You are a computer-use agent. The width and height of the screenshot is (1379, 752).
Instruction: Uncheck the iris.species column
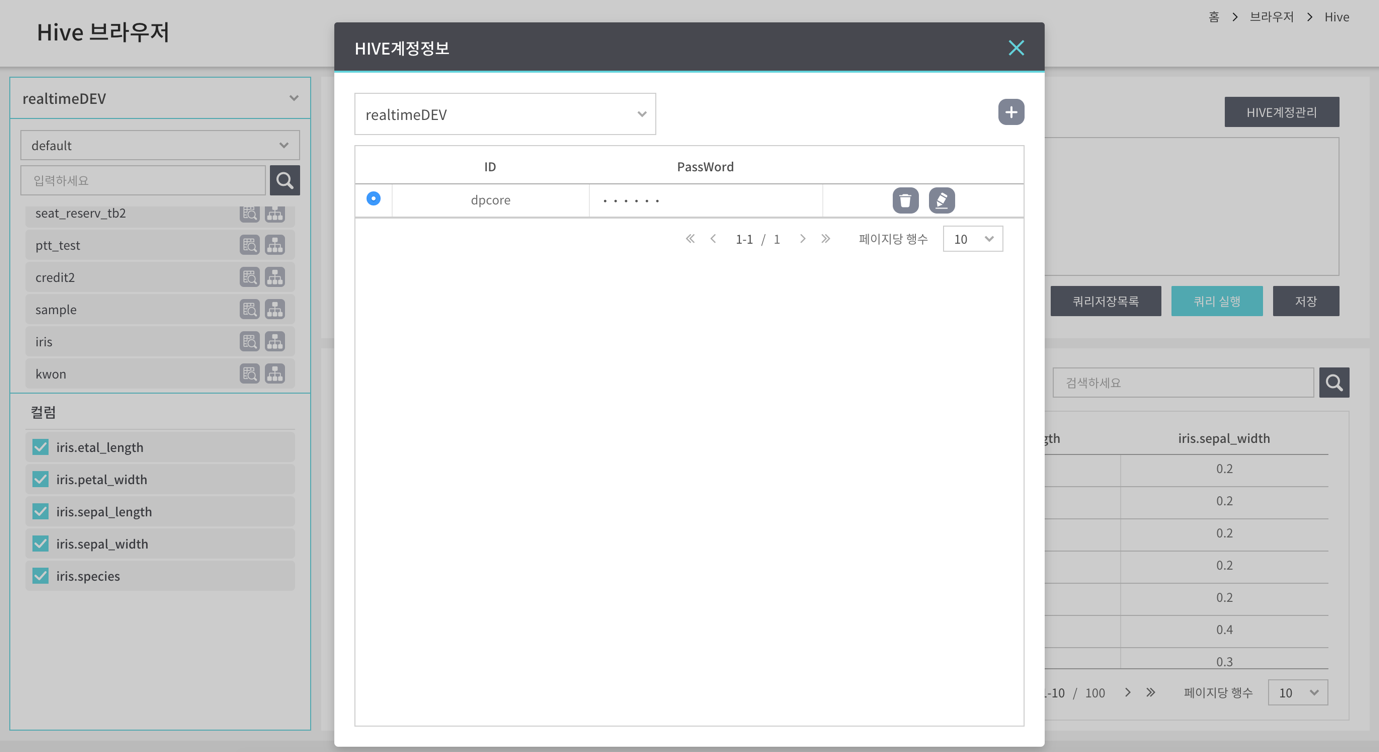(x=40, y=575)
